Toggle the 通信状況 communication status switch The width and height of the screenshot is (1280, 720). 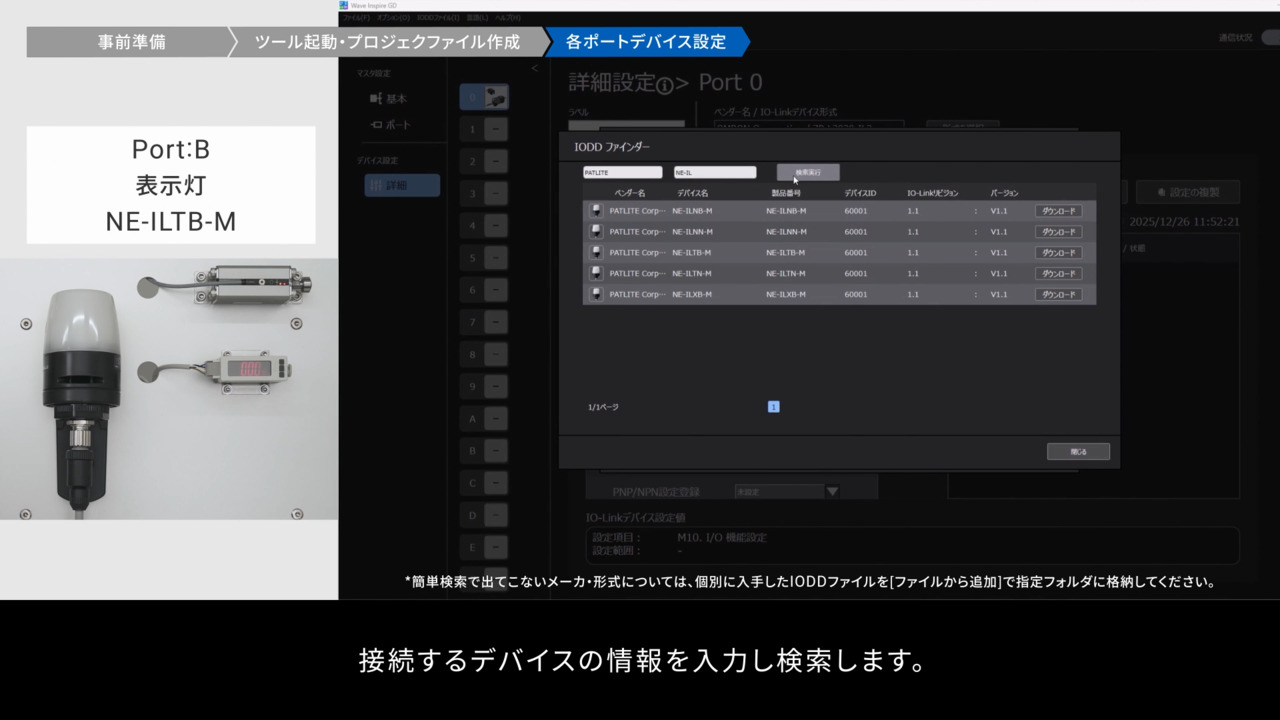click(x=1269, y=38)
